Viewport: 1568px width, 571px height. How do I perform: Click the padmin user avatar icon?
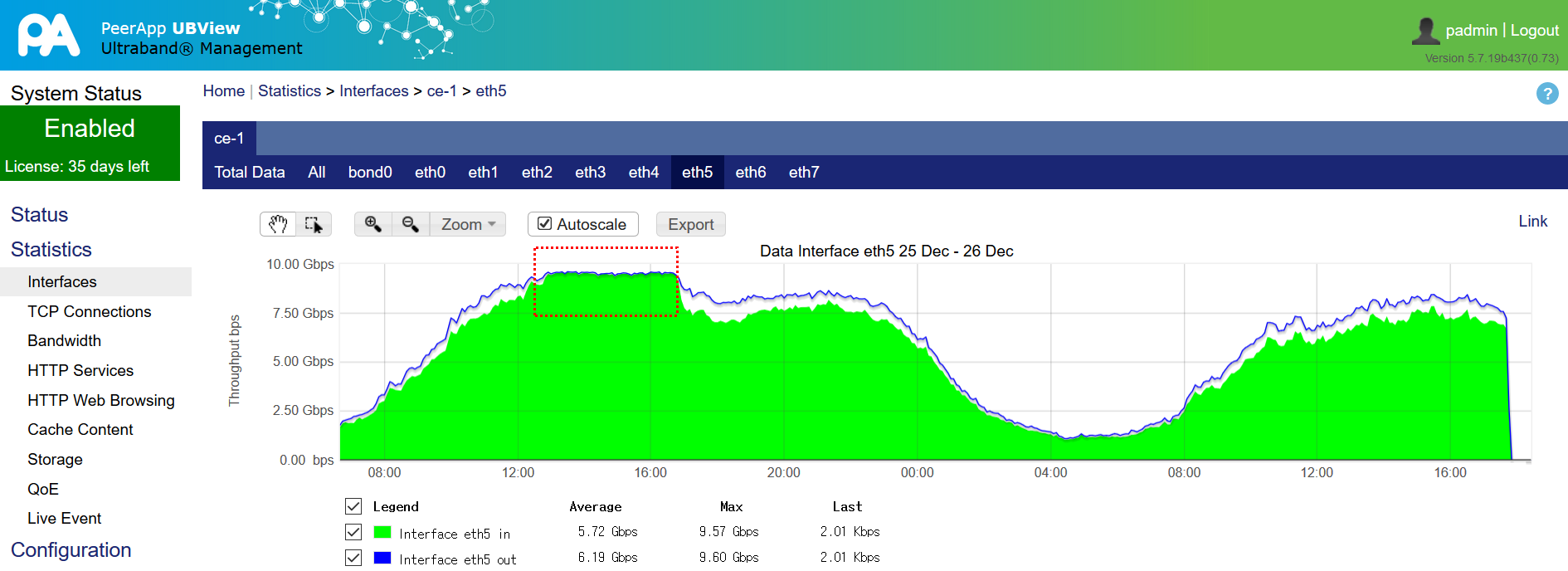click(1425, 31)
